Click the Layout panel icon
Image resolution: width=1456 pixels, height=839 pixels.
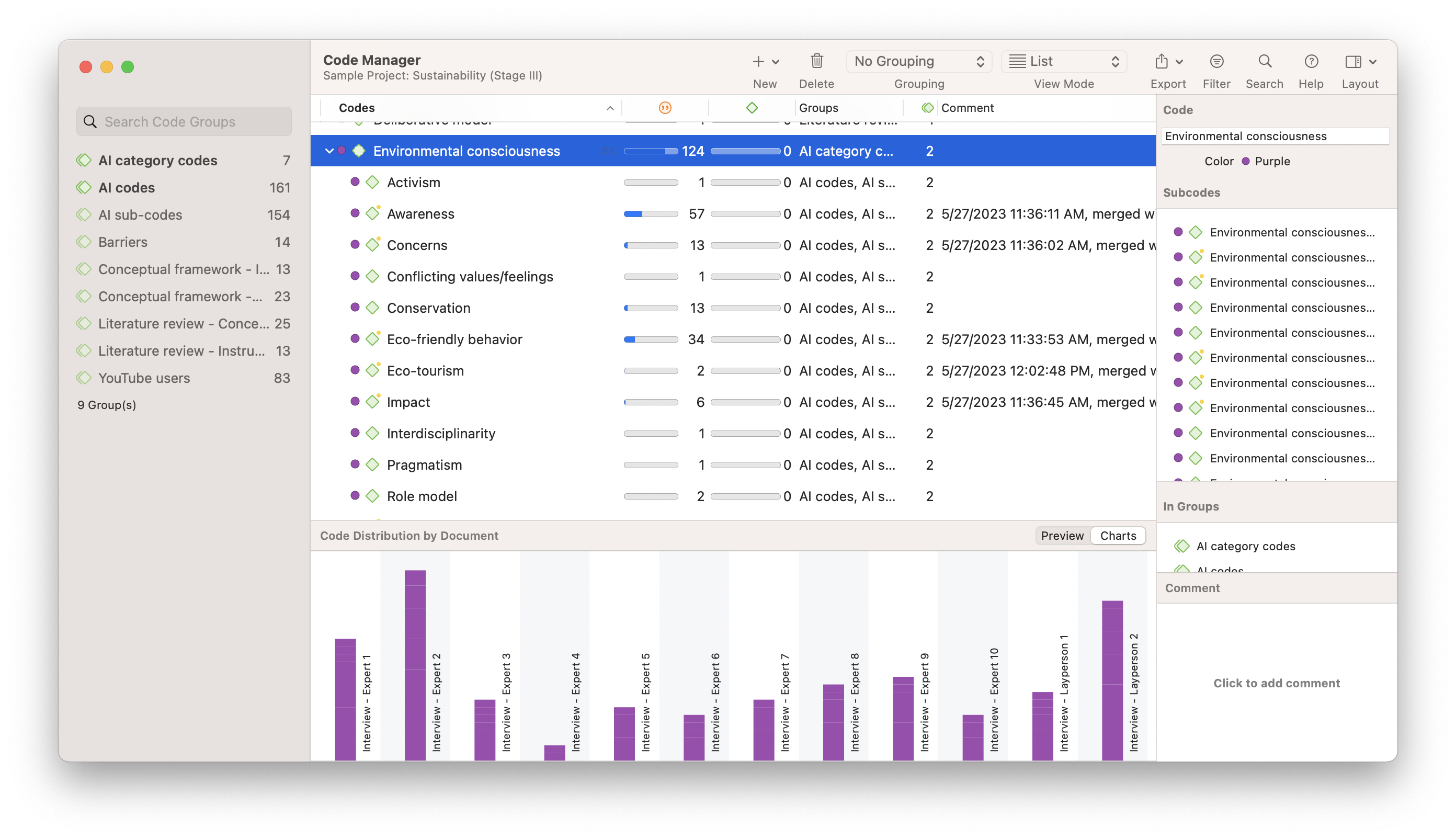(1353, 61)
